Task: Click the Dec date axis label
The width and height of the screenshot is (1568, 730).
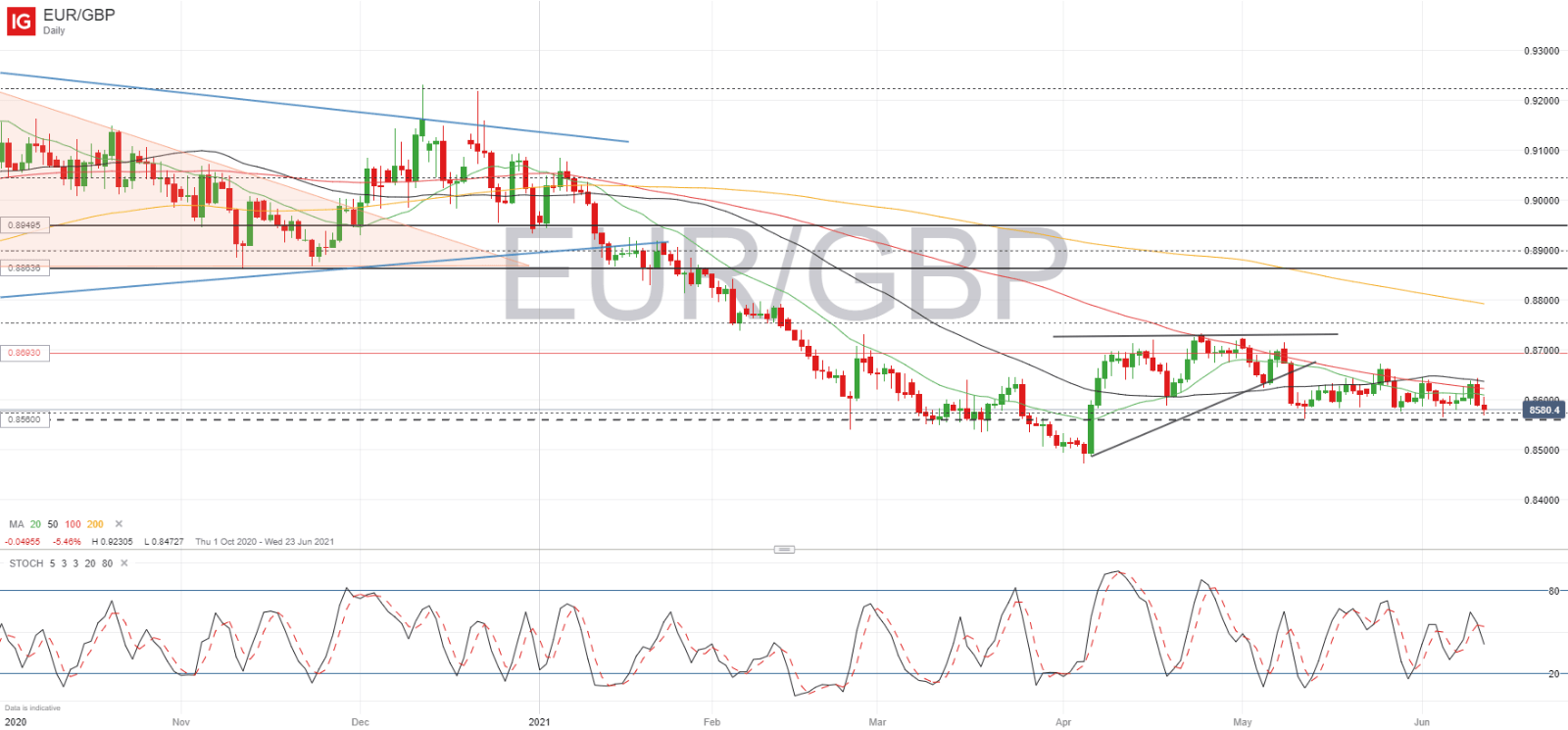Action: (360, 722)
